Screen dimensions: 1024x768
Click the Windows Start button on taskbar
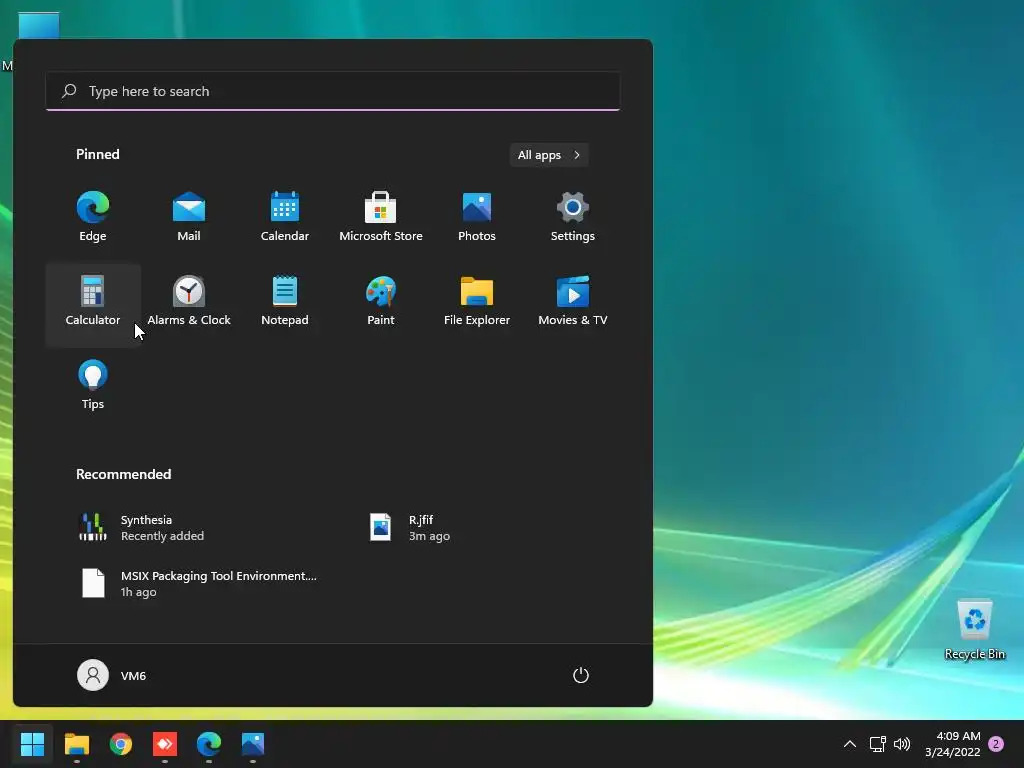(x=32, y=744)
